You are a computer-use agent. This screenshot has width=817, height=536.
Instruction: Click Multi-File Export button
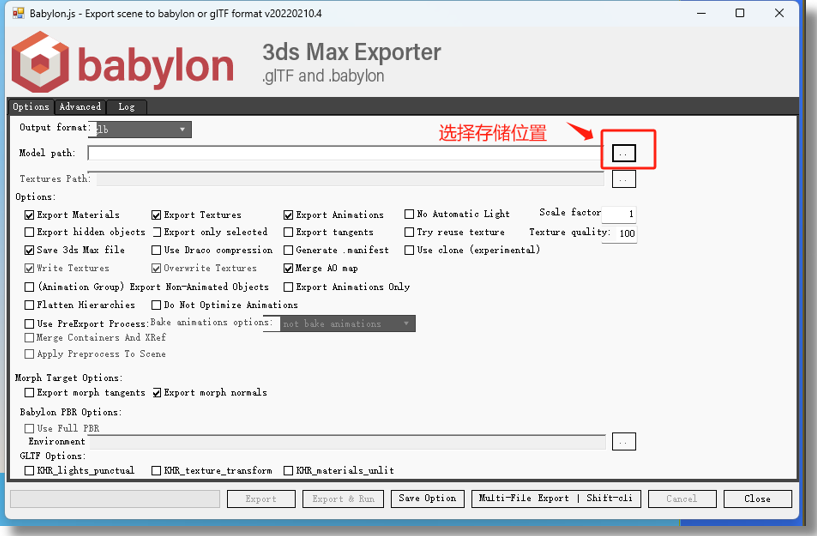point(556,498)
